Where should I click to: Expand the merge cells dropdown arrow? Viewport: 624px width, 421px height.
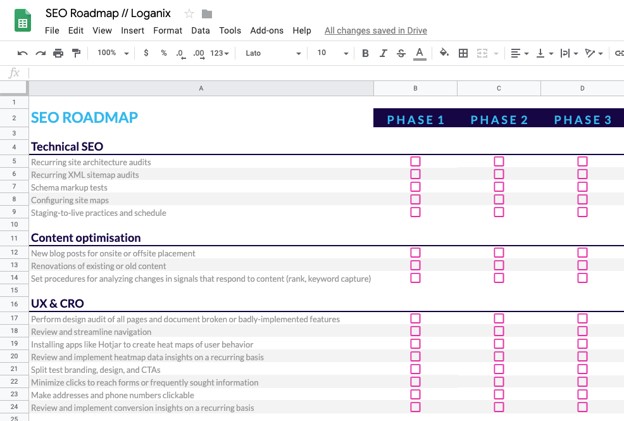[496, 53]
